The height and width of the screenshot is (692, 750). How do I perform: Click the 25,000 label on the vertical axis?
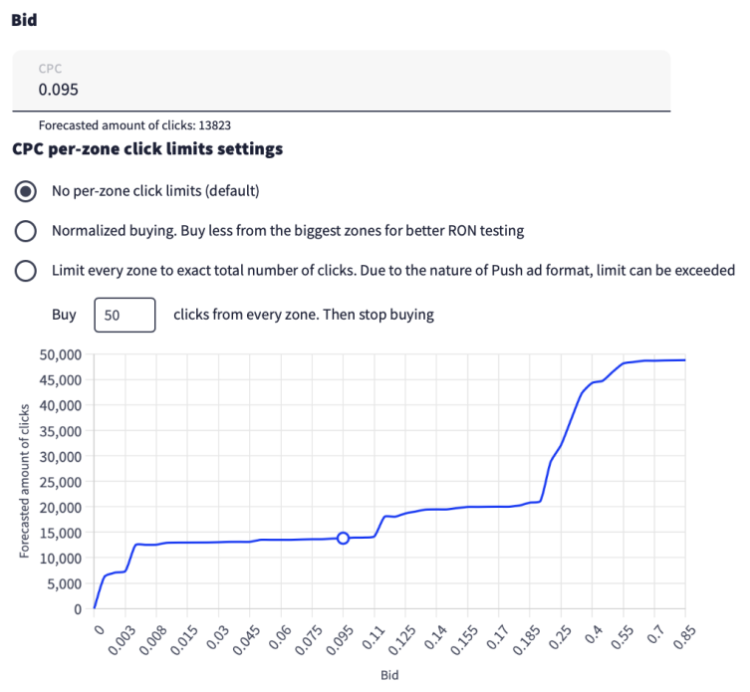60,482
